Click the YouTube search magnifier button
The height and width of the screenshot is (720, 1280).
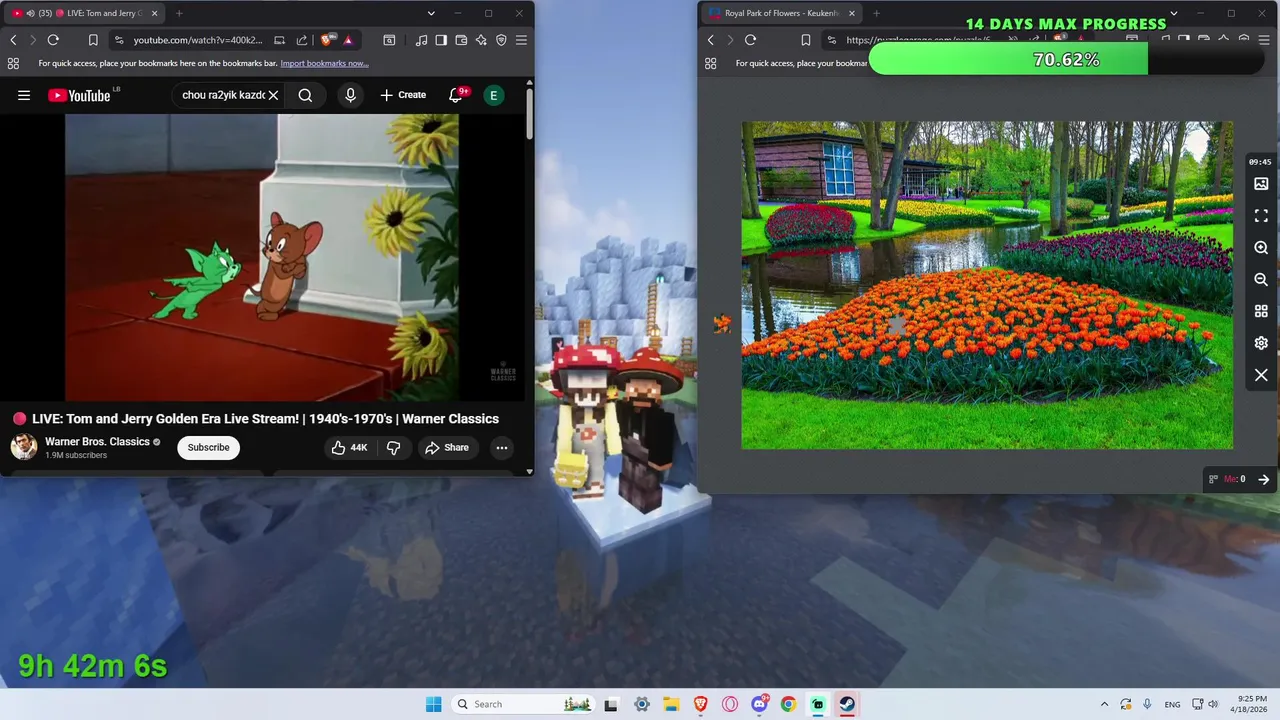[x=305, y=95]
